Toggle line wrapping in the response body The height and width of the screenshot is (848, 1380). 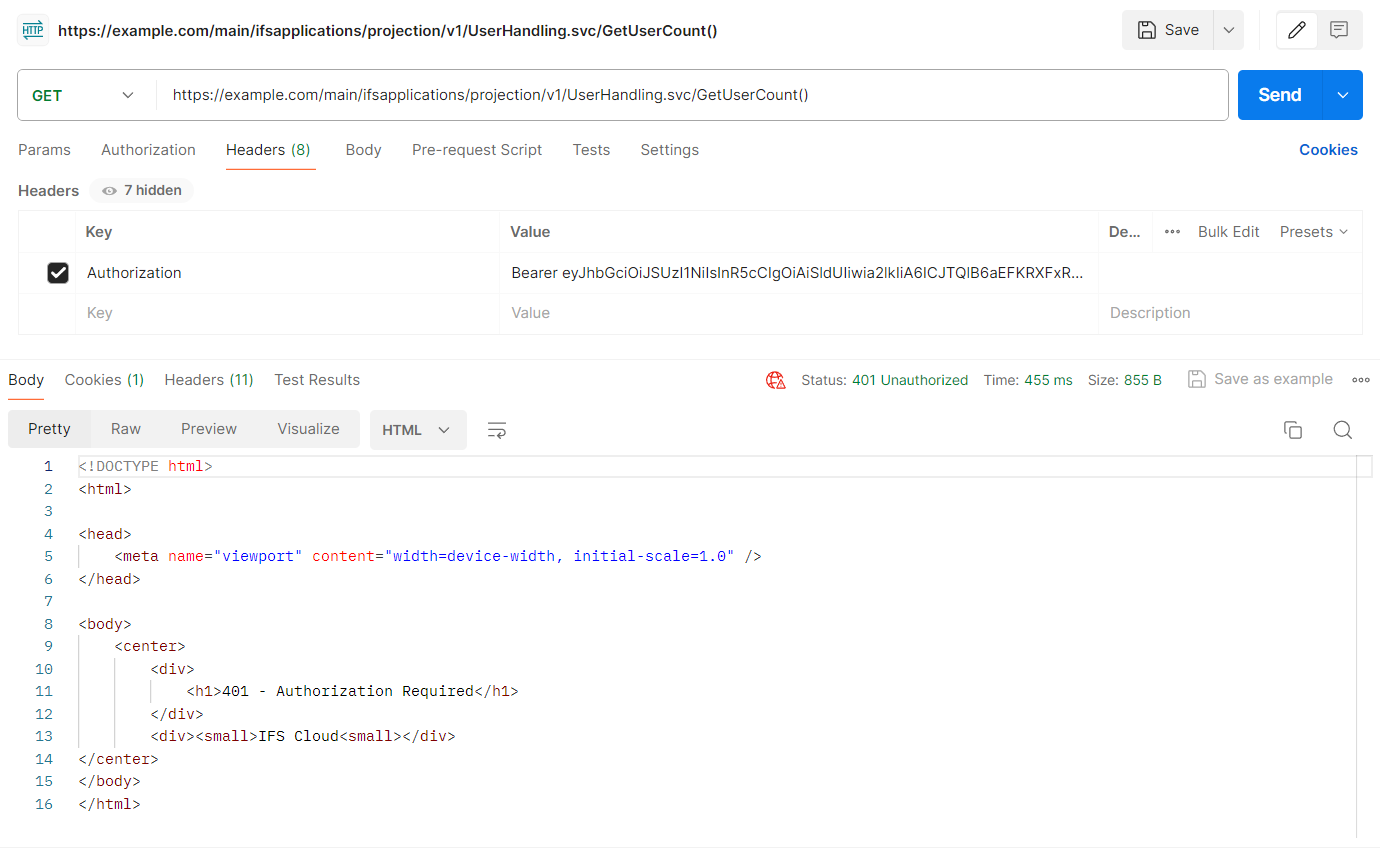(x=497, y=429)
